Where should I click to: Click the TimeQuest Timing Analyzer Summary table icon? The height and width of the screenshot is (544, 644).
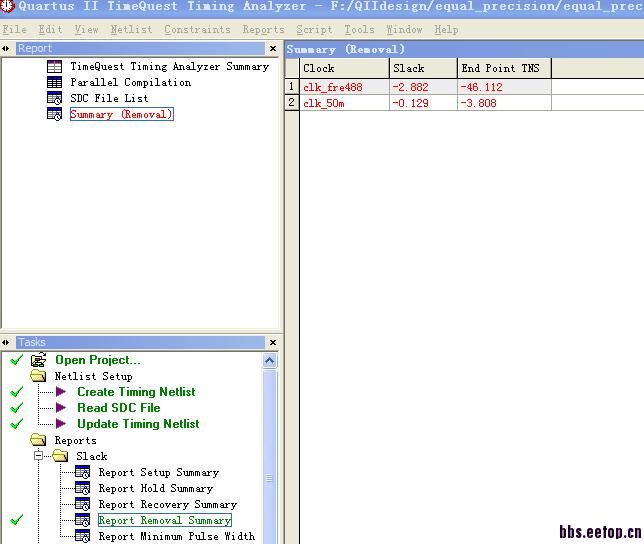54,67
